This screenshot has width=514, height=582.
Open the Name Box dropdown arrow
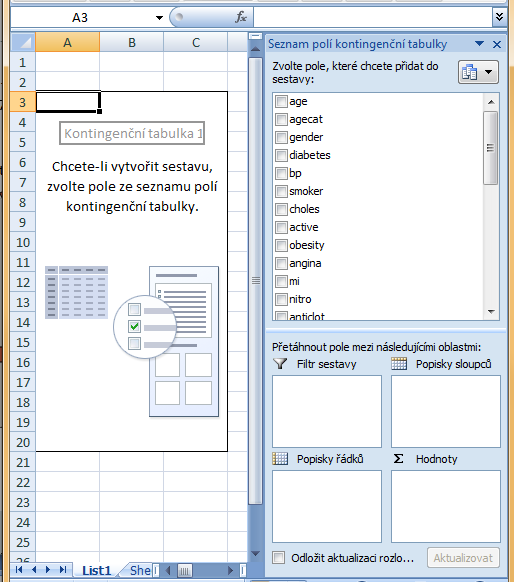[x=159, y=17]
